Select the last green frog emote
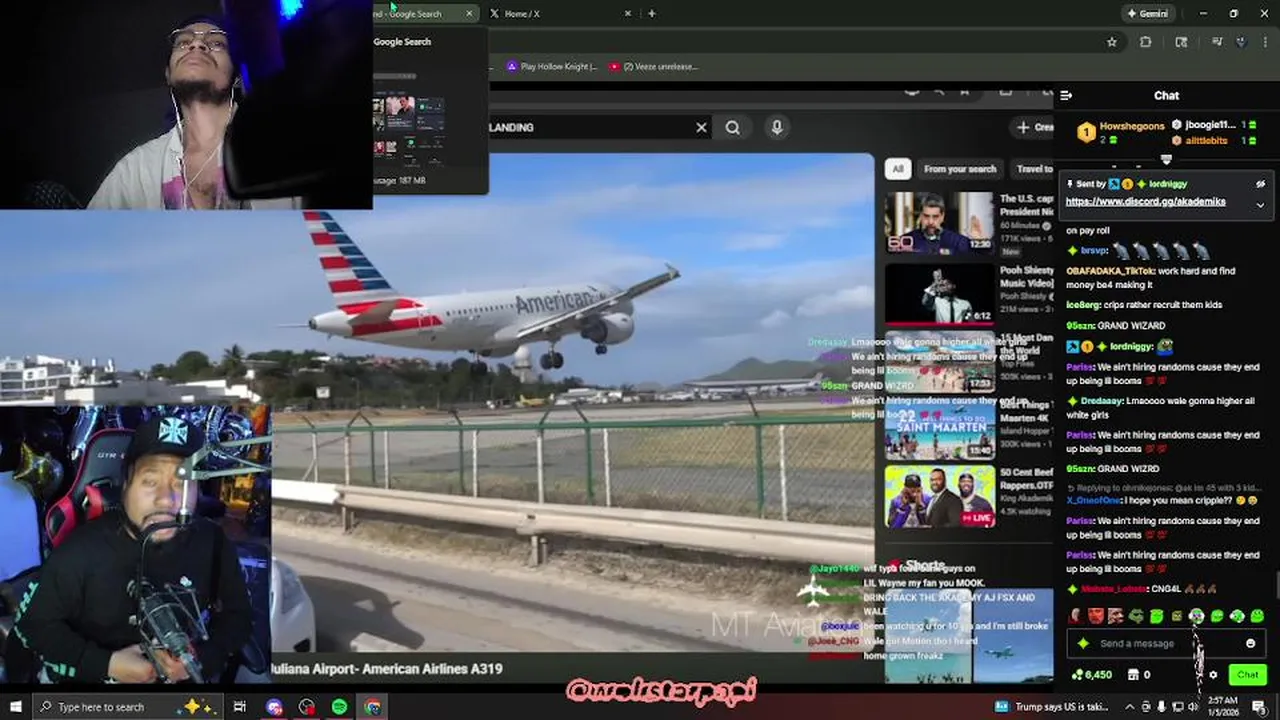The image size is (1280, 720). pos(1257,616)
